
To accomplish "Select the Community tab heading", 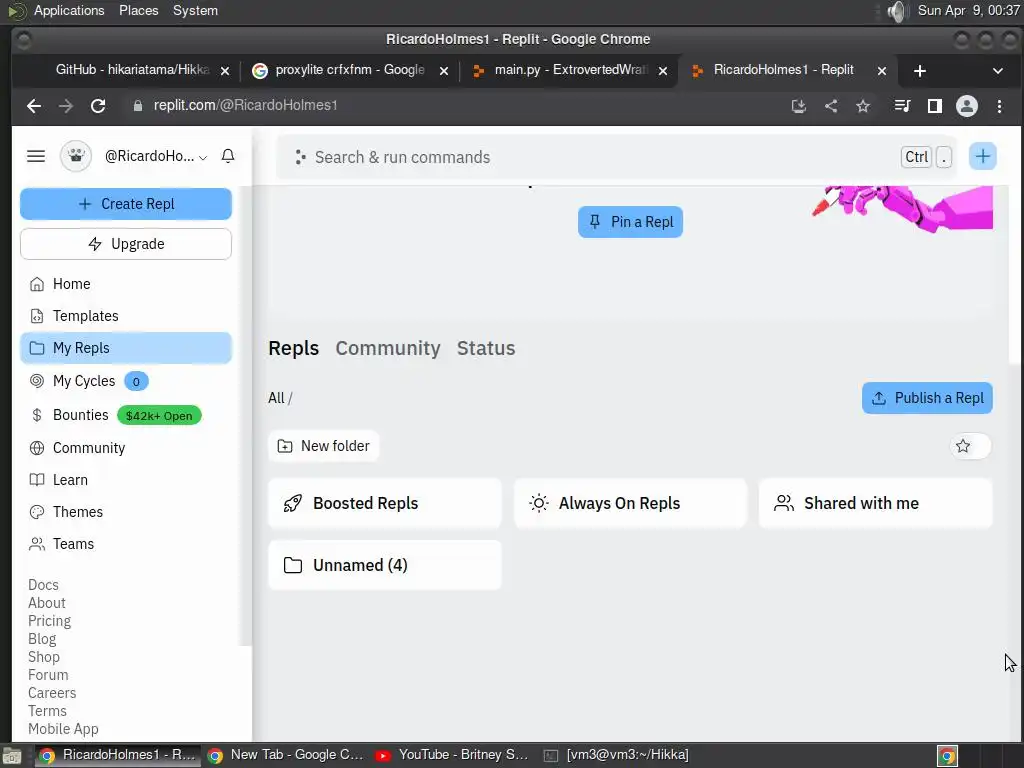I will pos(388,348).
